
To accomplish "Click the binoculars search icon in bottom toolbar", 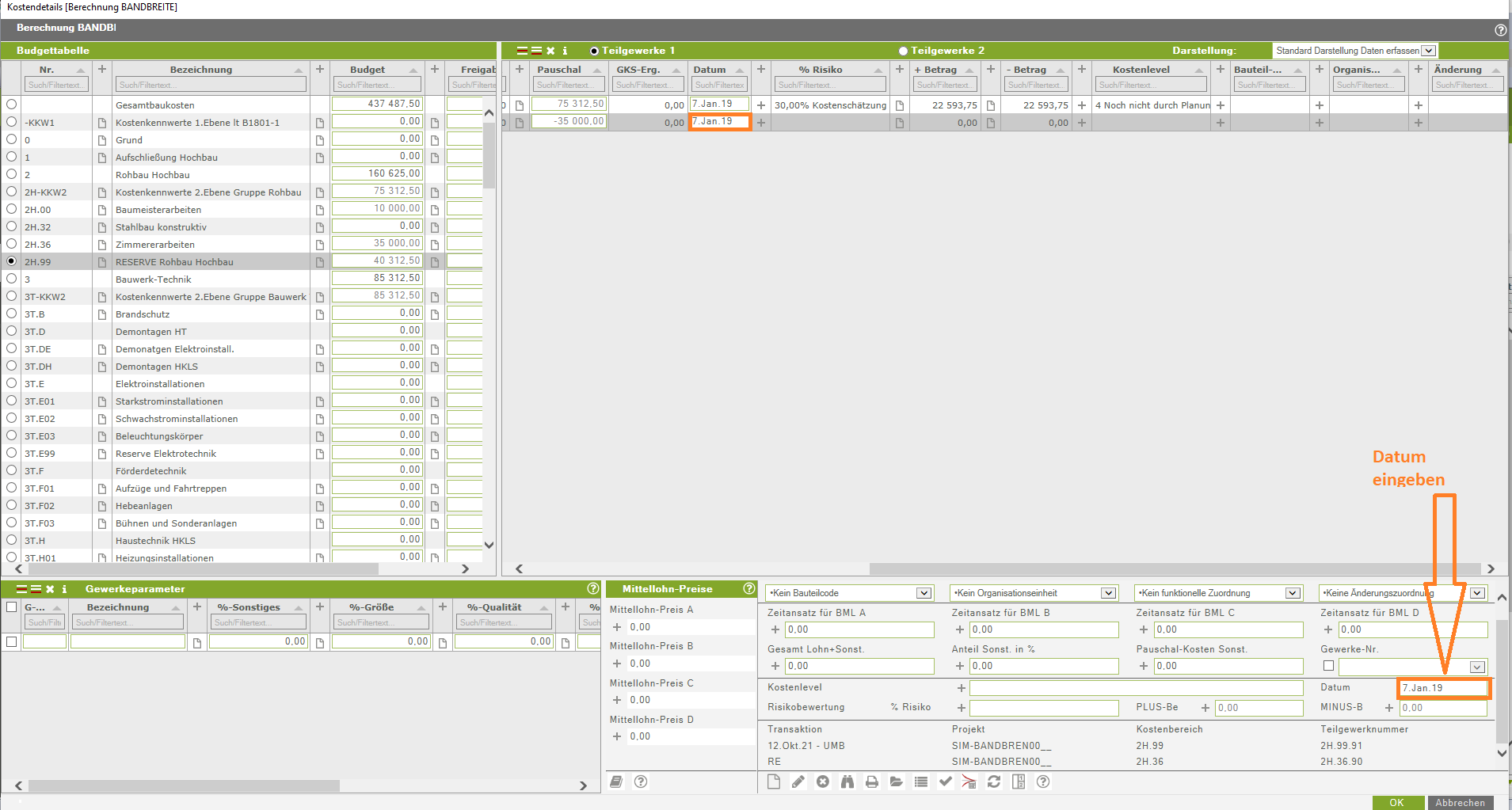I will tap(847, 781).
